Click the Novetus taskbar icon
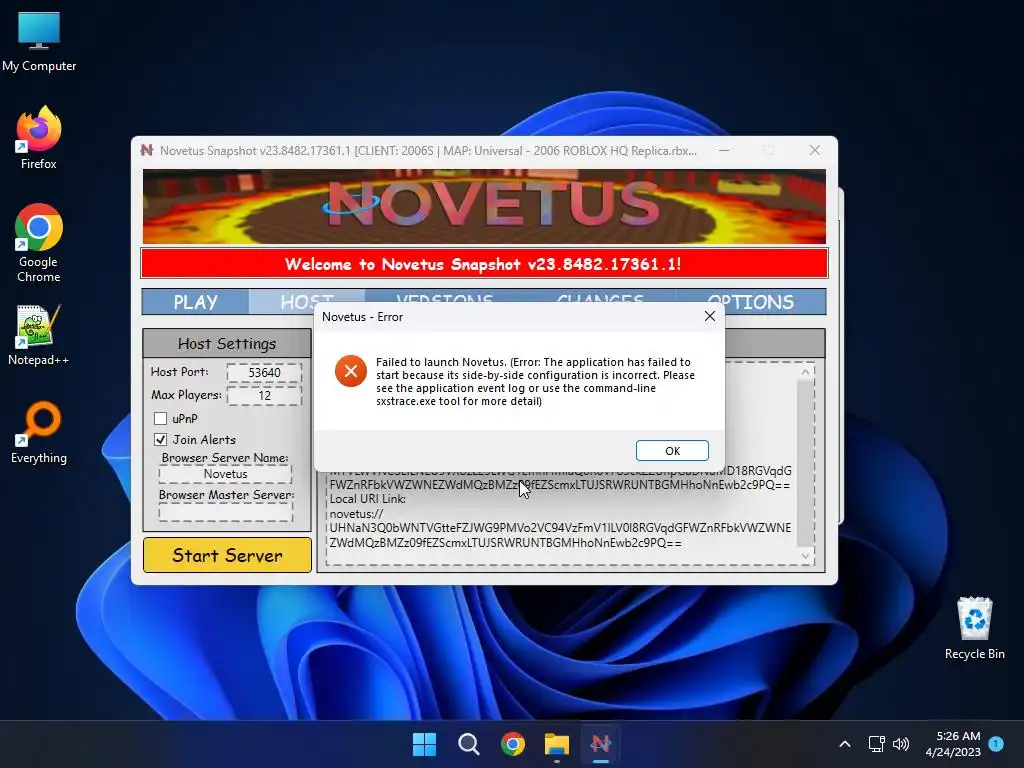Viewport: 1024px width, 768px height. (x=601, y=744)
